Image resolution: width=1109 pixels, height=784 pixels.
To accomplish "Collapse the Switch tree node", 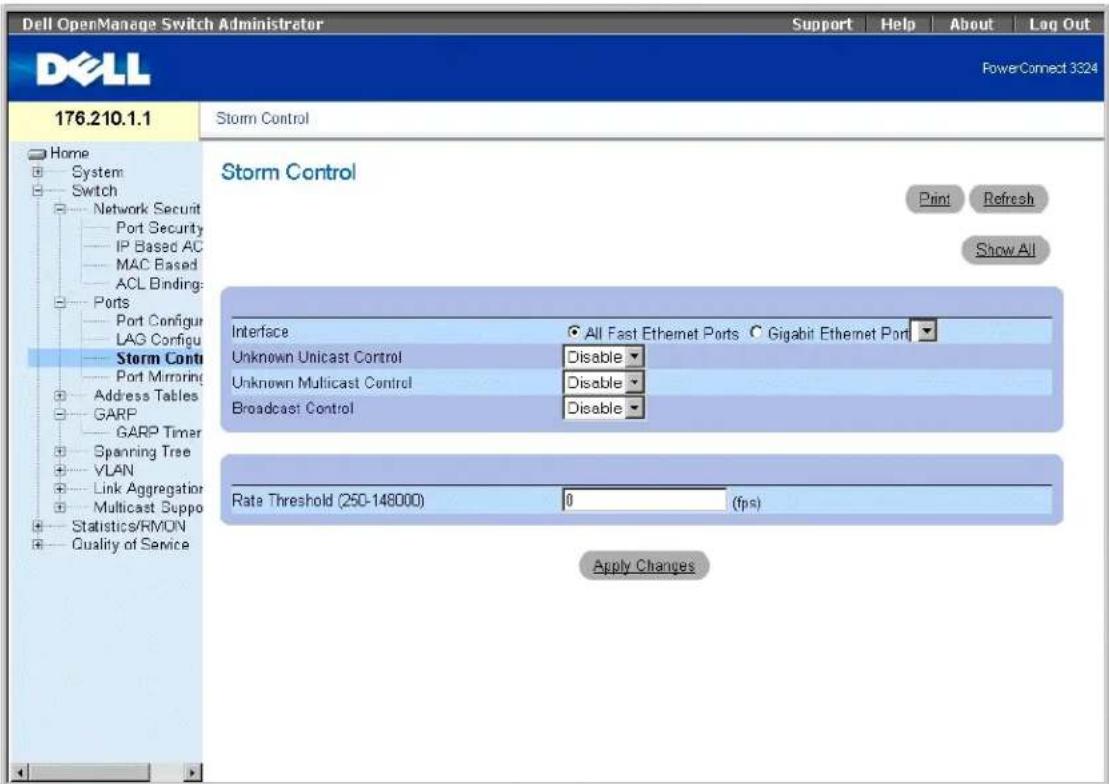I will [x=37, y=190].
